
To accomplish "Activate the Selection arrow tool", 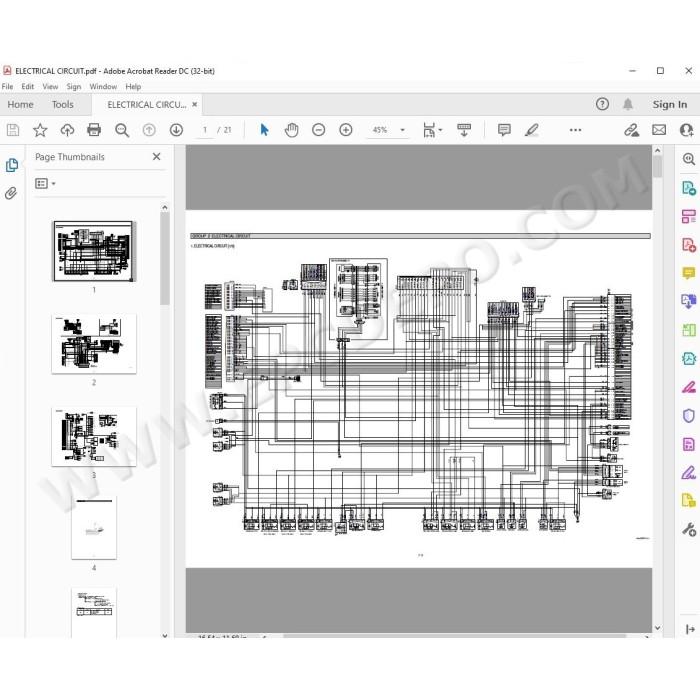I will click(x=264, y=130).
